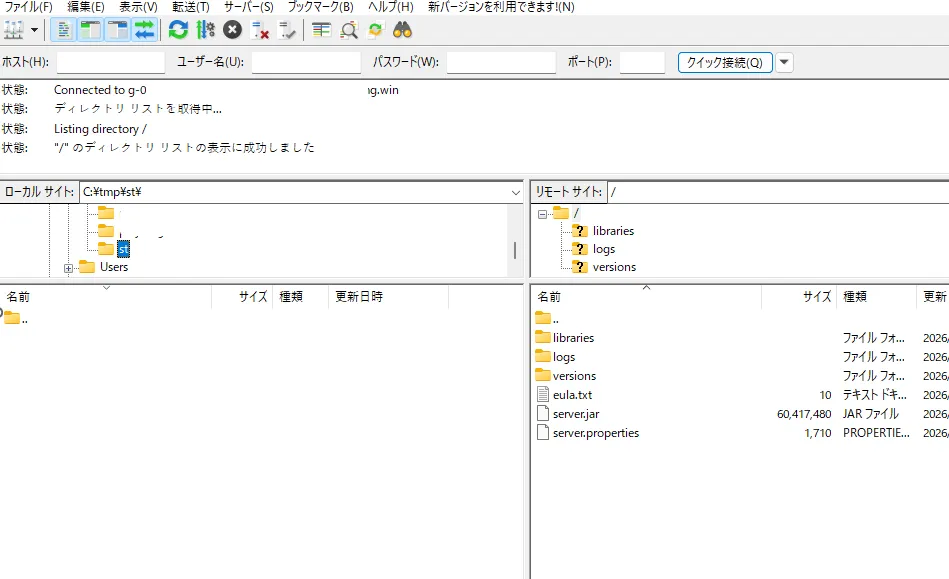Open the Site Manager dropdown arrow

point(35,30)
